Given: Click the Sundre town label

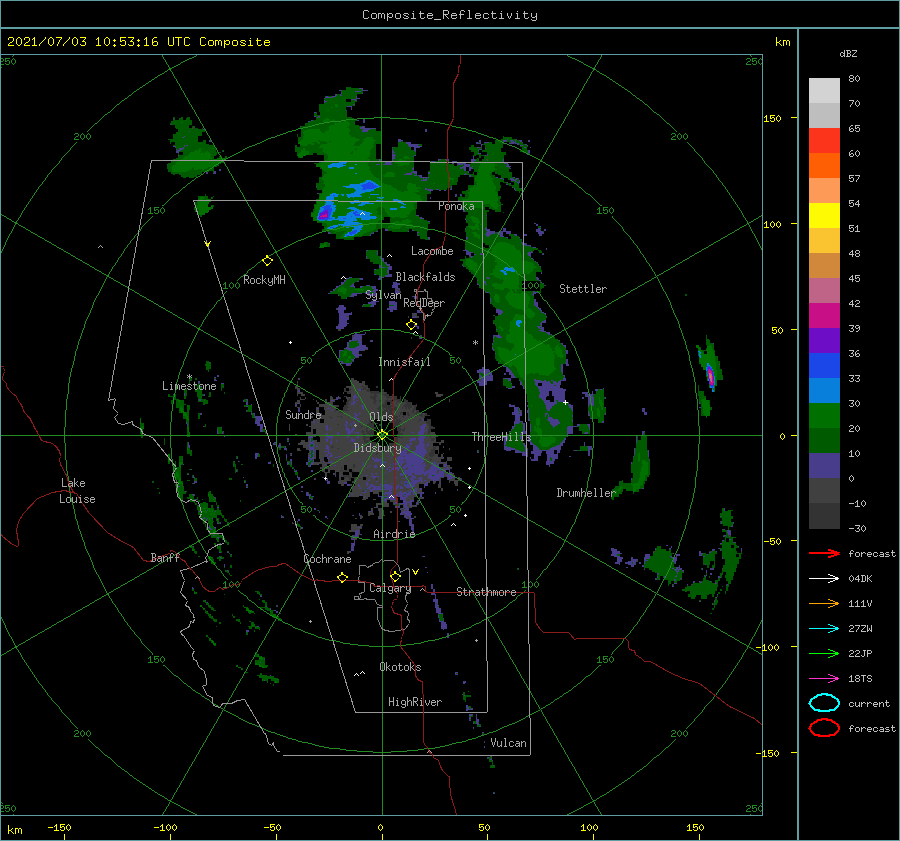Looking at the screenshot, I should click(303, 414).
